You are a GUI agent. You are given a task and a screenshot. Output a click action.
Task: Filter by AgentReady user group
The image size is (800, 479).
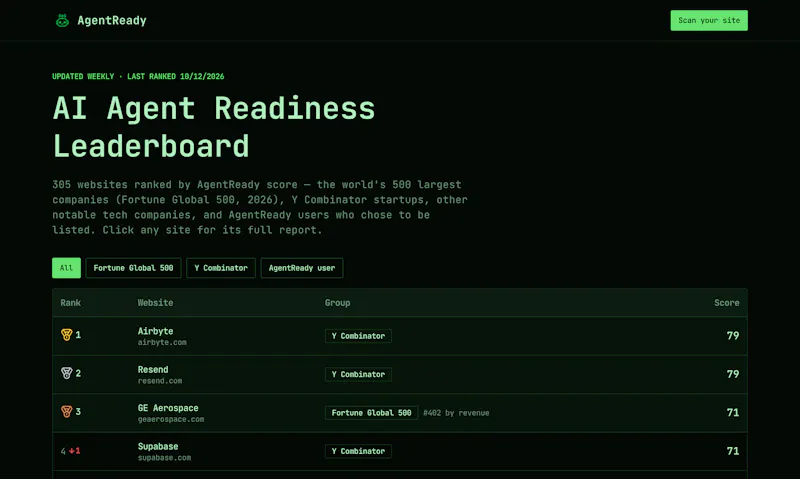tap(302, 268)
